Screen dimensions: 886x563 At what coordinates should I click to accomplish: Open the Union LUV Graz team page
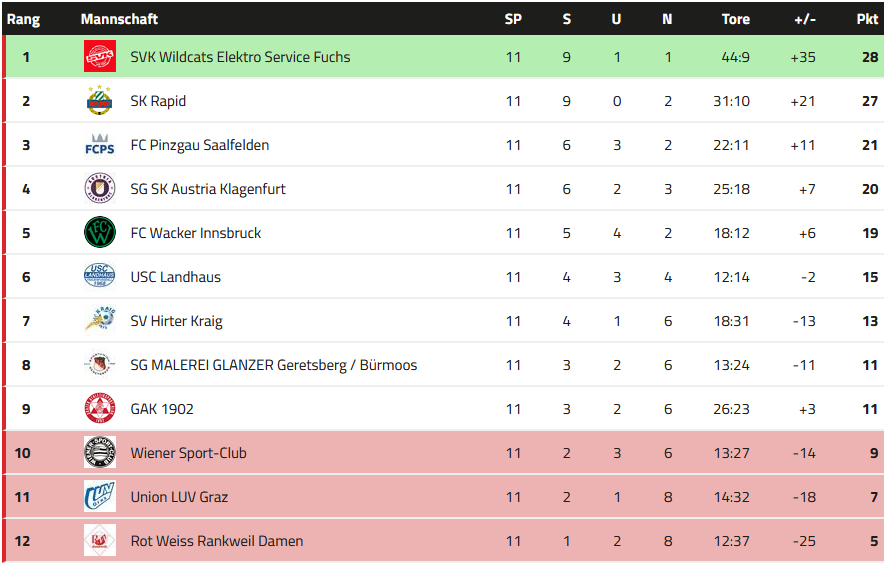[180, 497]
